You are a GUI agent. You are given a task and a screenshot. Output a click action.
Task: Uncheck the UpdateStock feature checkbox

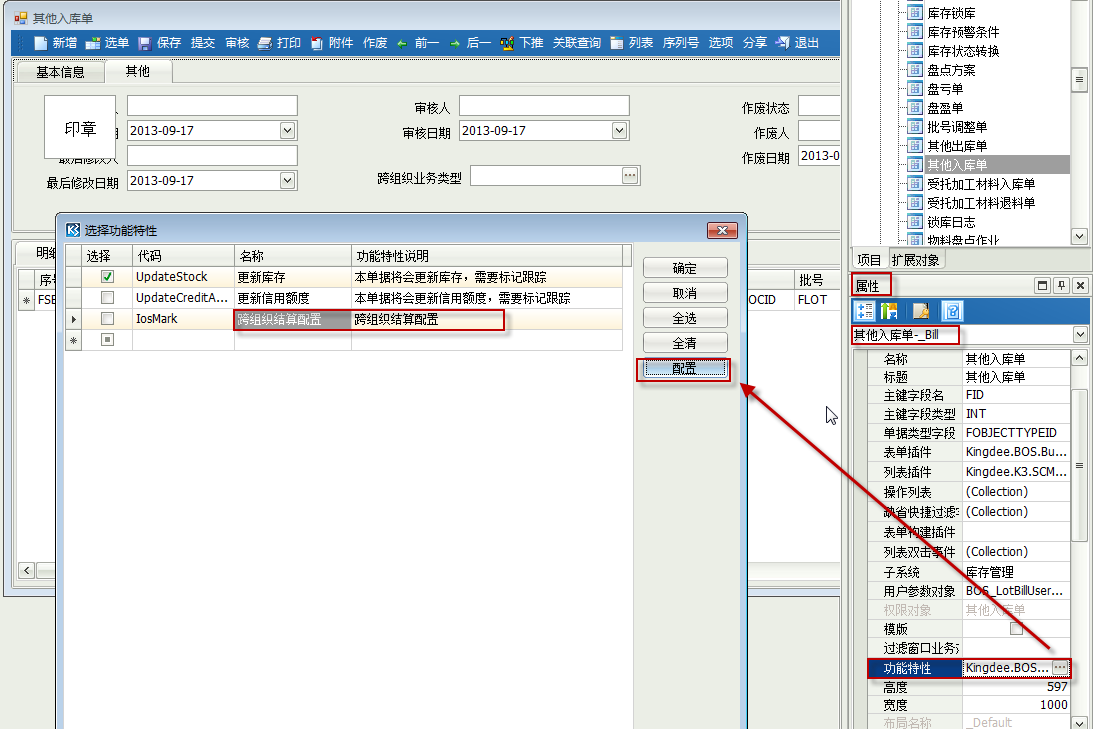pos(107,277)
